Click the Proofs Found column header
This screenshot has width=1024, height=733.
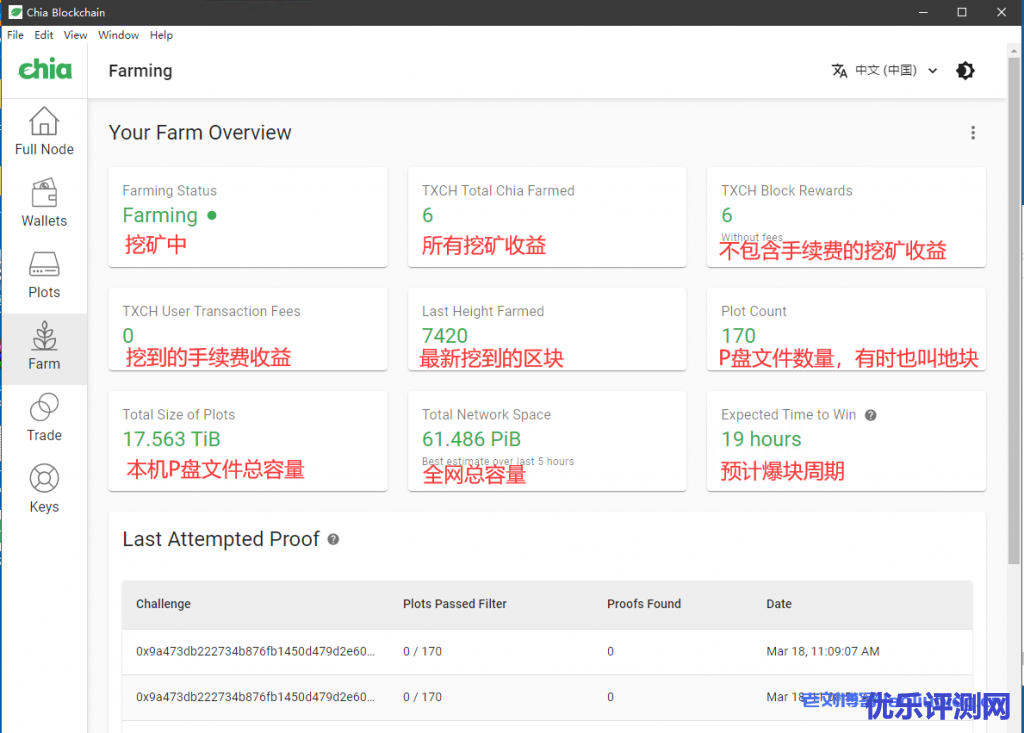coord(644,604)
